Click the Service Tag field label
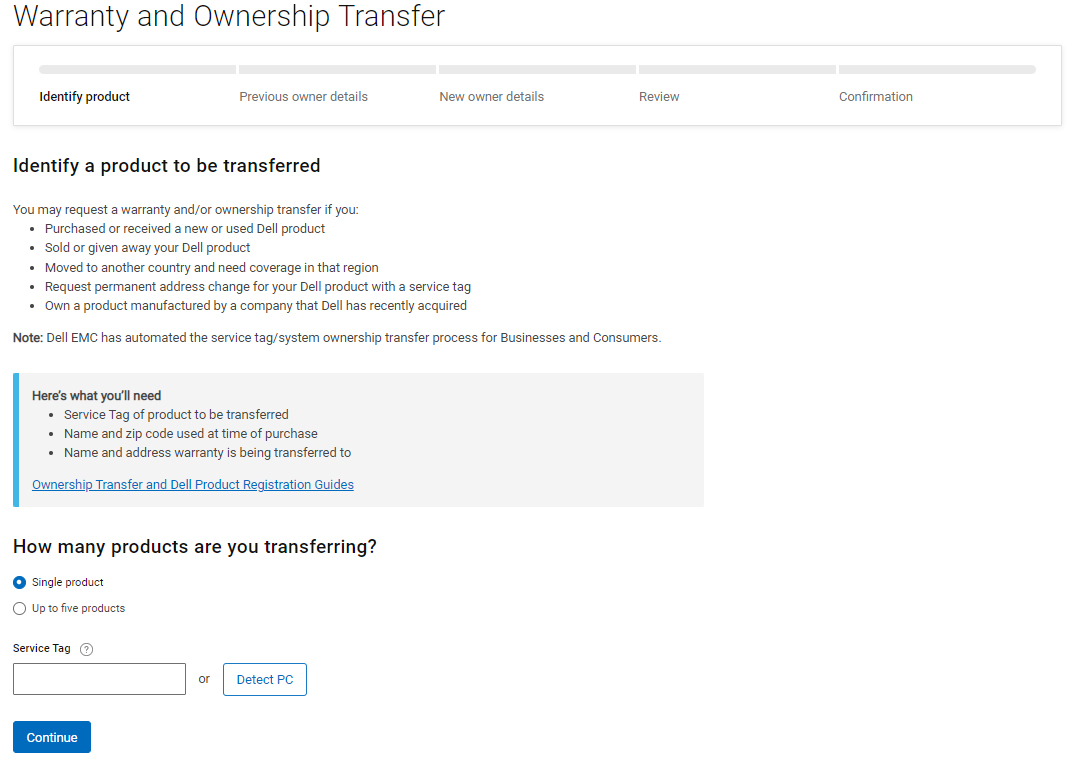 coord(41,648)
